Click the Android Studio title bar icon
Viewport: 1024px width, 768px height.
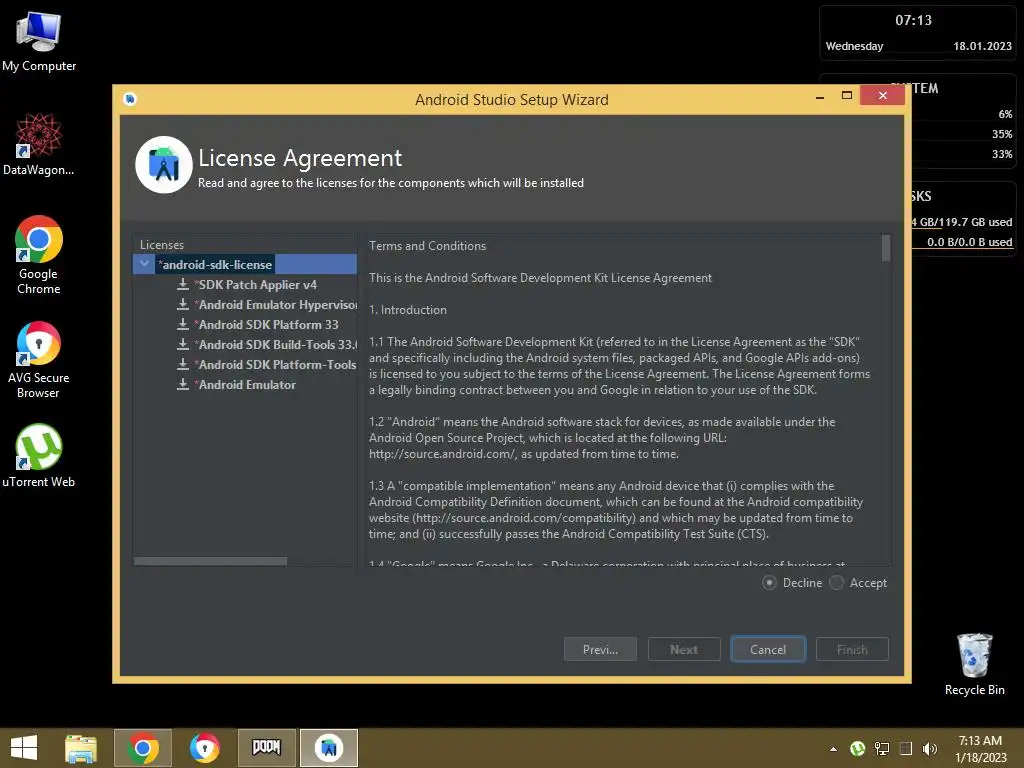(x=130, y=99)
